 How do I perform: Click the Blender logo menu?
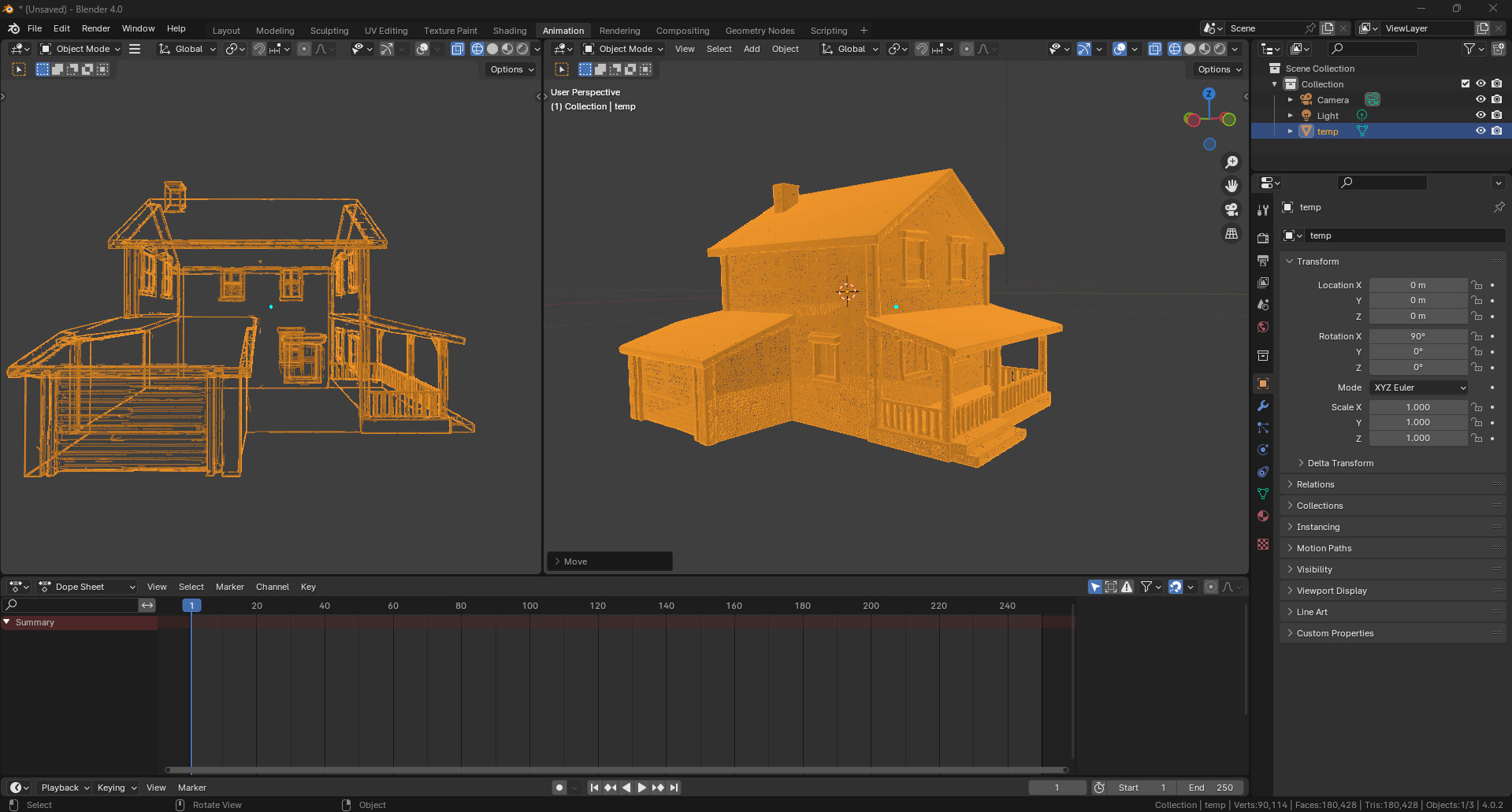pos(13,28)
